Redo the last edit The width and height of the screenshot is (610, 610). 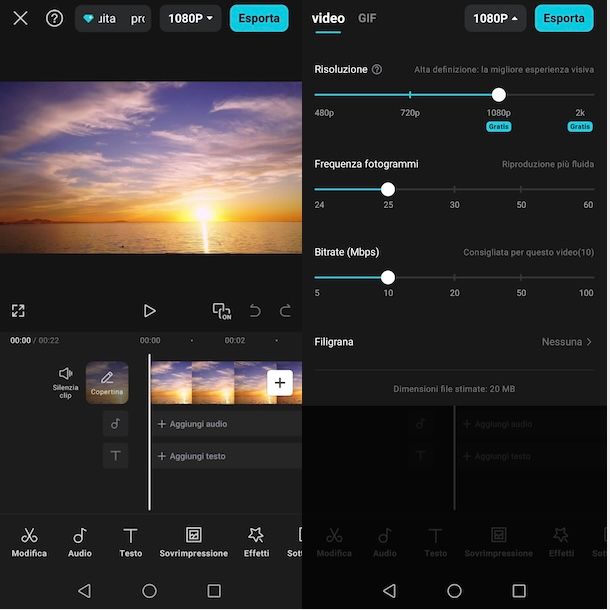(x=286, y=311)
